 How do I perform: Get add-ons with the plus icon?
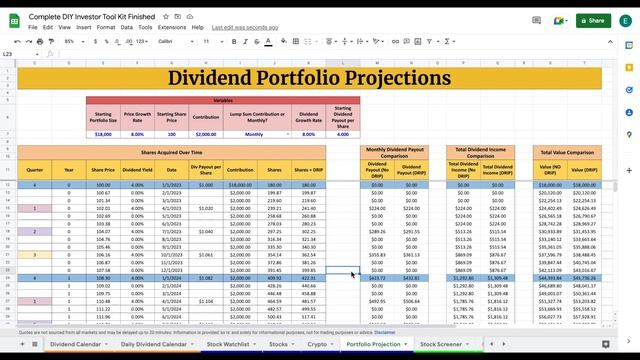click(x=629, y=170)
